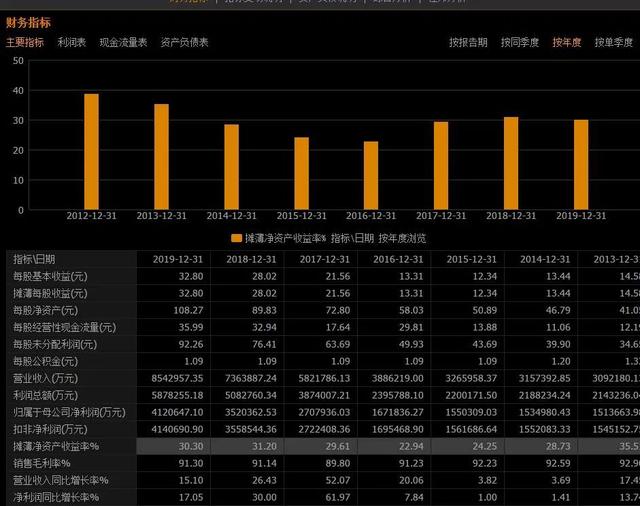
Task: Select the 按报告期 view option
Action: point(468,42)
